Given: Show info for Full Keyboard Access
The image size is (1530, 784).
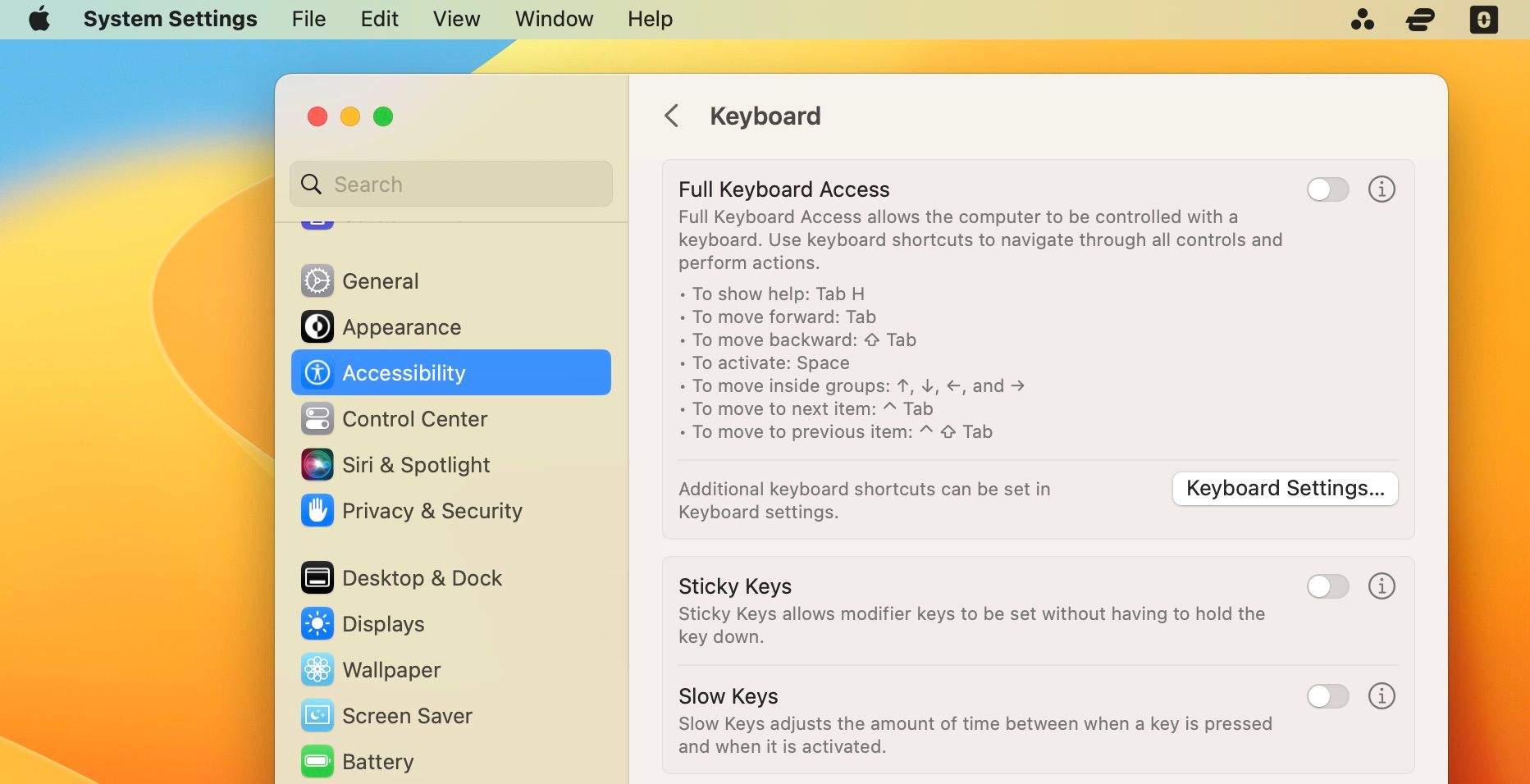Looking at the screenshot, I should coord(1382,189).
